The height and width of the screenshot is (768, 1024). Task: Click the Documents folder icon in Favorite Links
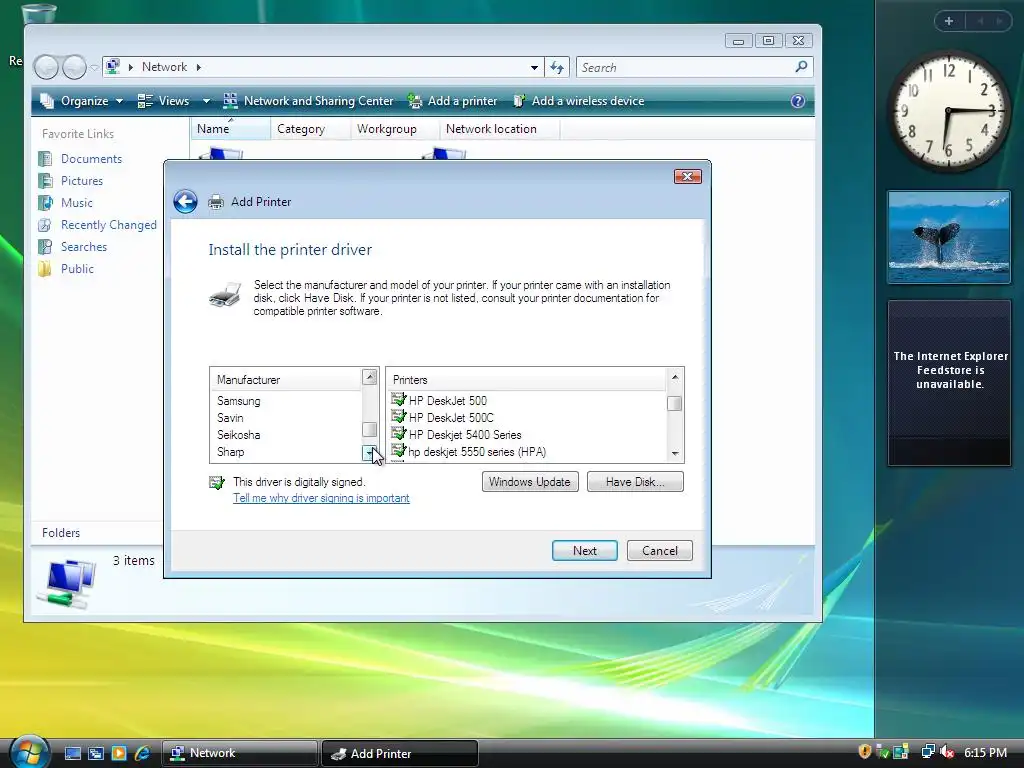(45, 159)
